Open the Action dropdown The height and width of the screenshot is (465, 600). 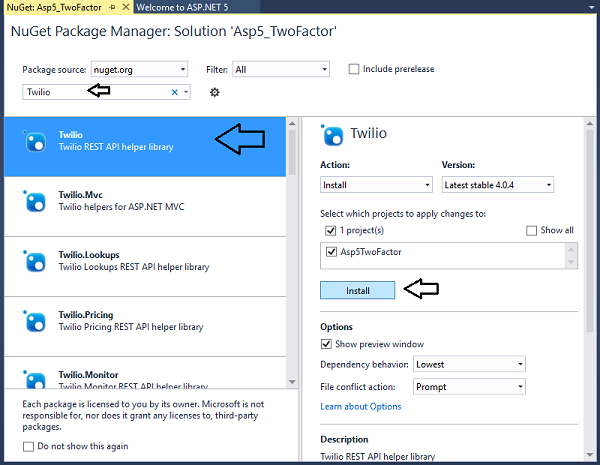point(376,185)
